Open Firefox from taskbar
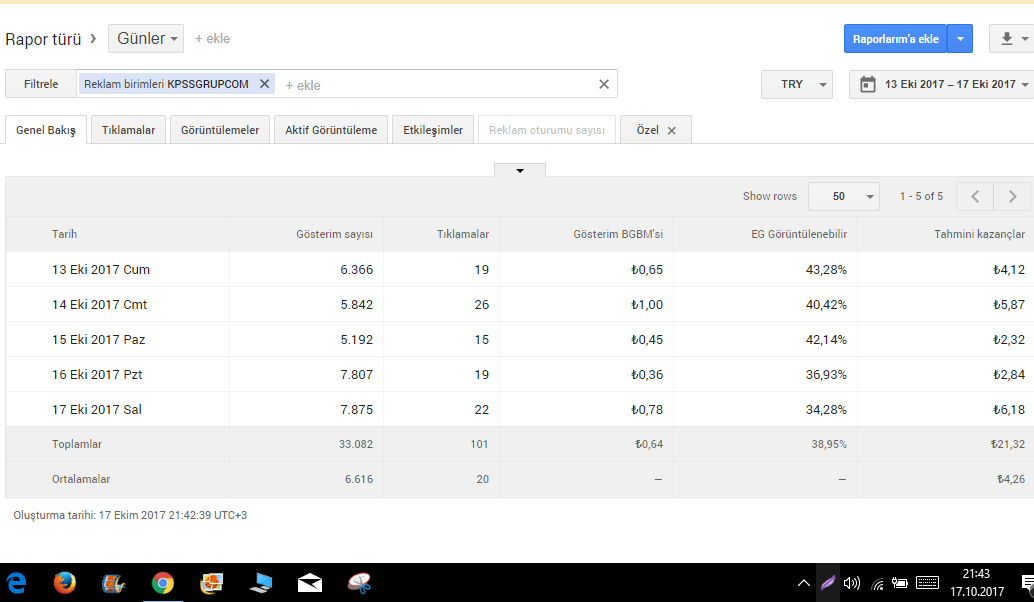This screenshot has width=1034, height=602. [65, 583]
